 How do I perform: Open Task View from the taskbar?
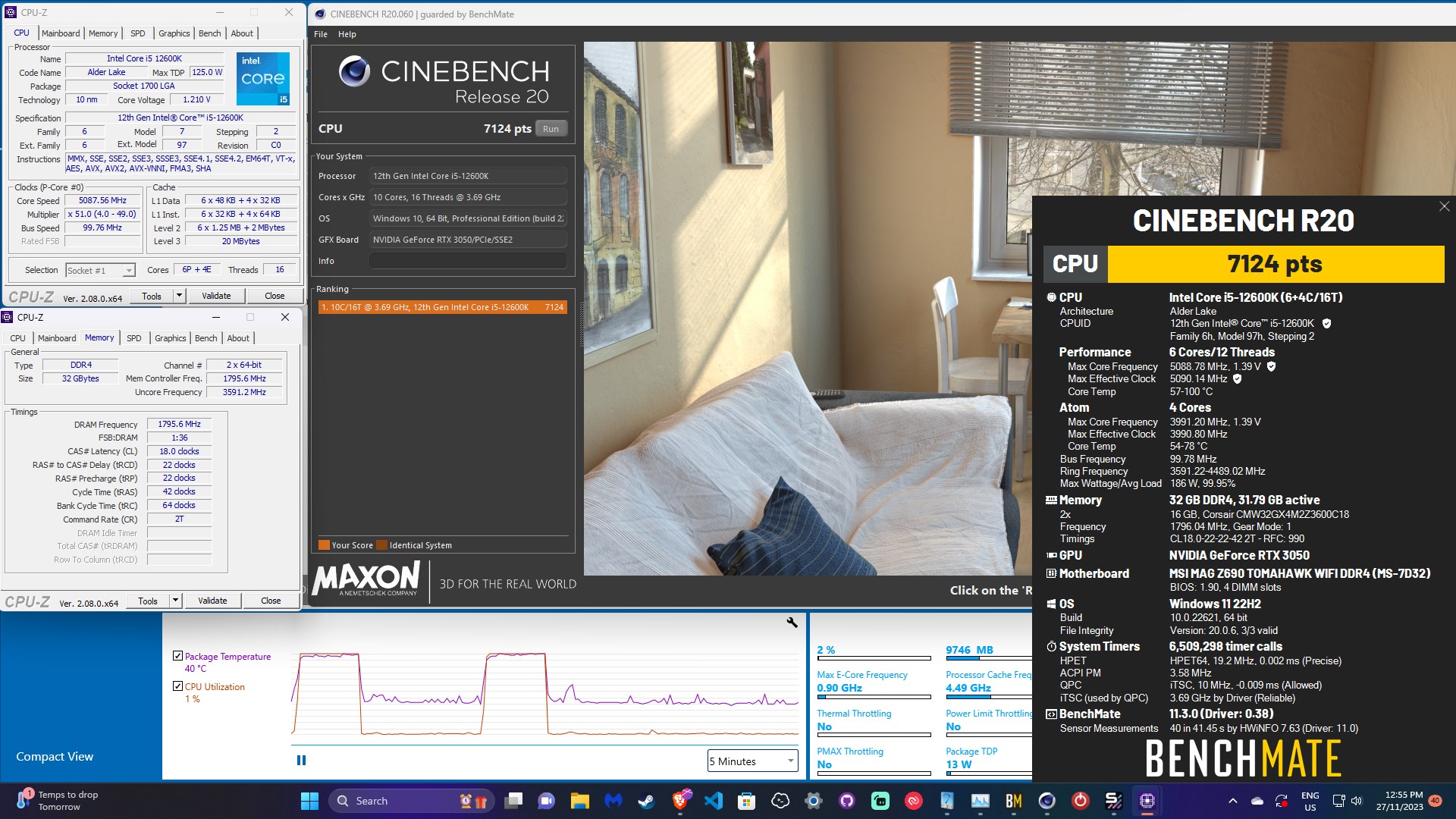click(x=514, y=801)
